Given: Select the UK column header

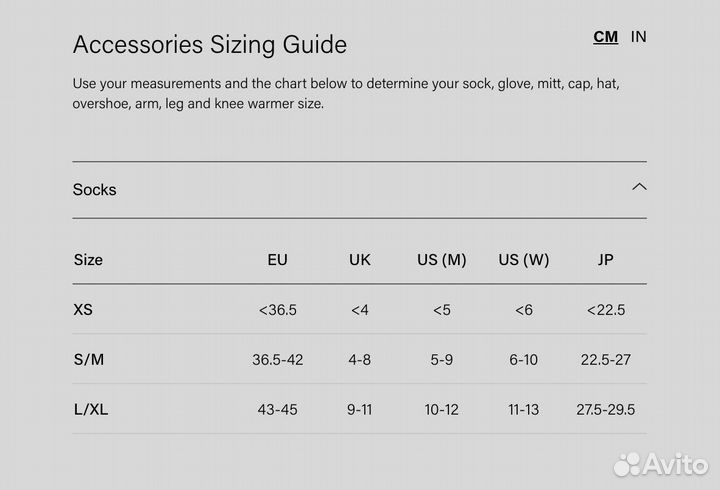Looking at the screenshot, I should (360, 260).
